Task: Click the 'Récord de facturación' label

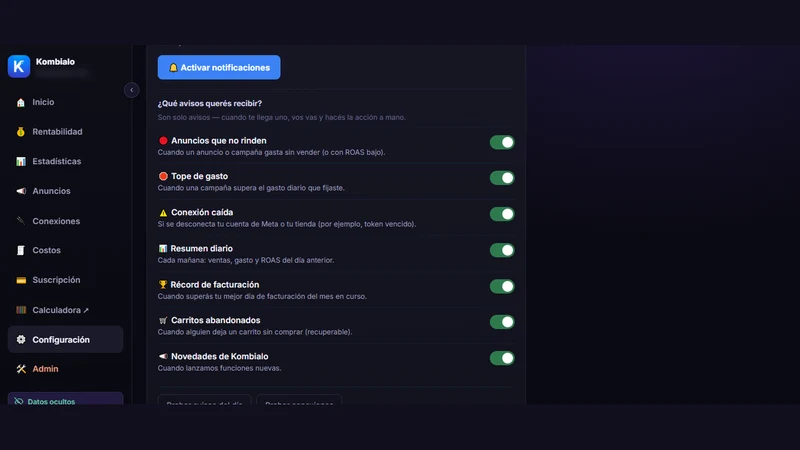Action: tap(215, 285)
